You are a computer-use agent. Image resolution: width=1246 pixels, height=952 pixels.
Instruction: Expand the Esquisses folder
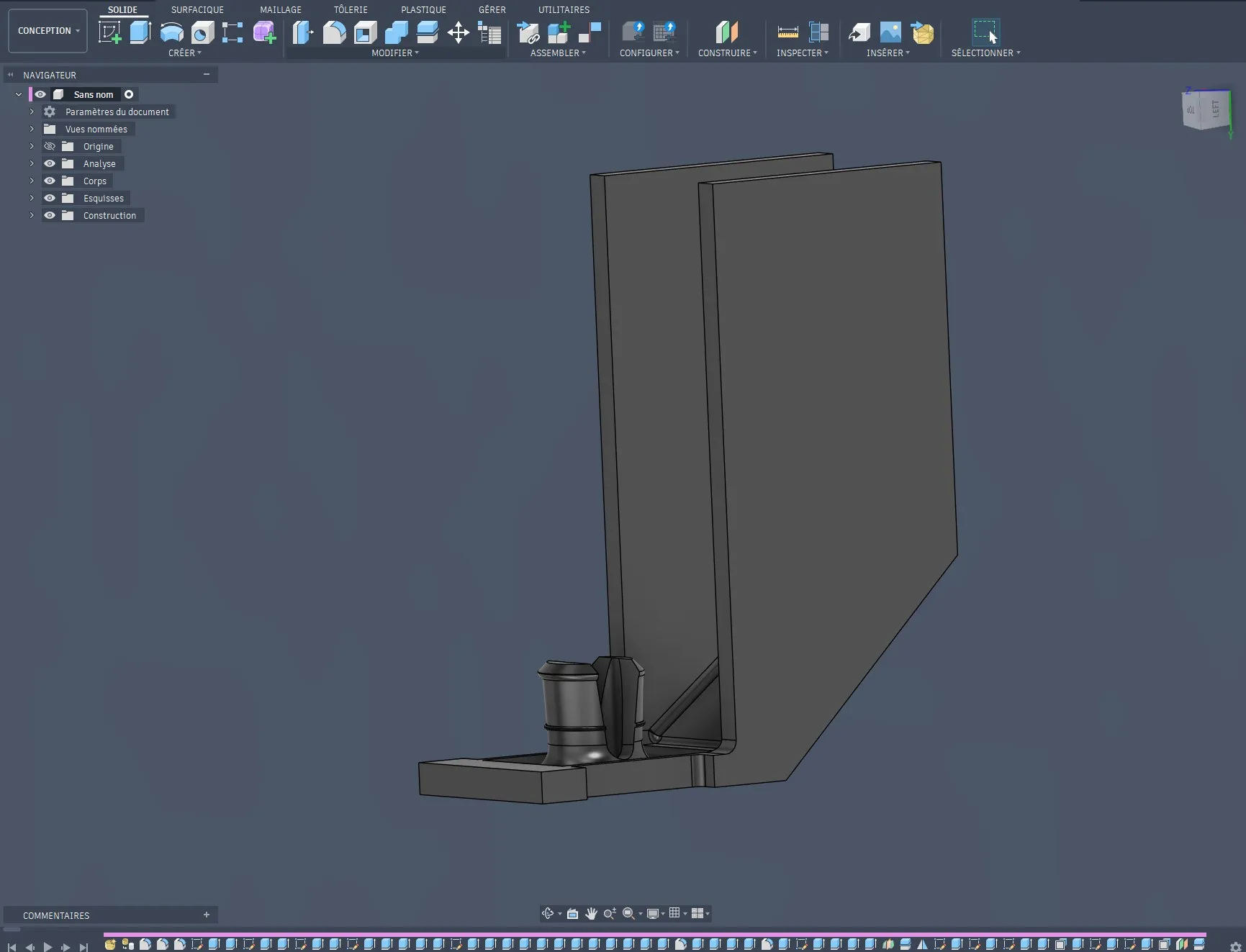click(x=32, y=198)
